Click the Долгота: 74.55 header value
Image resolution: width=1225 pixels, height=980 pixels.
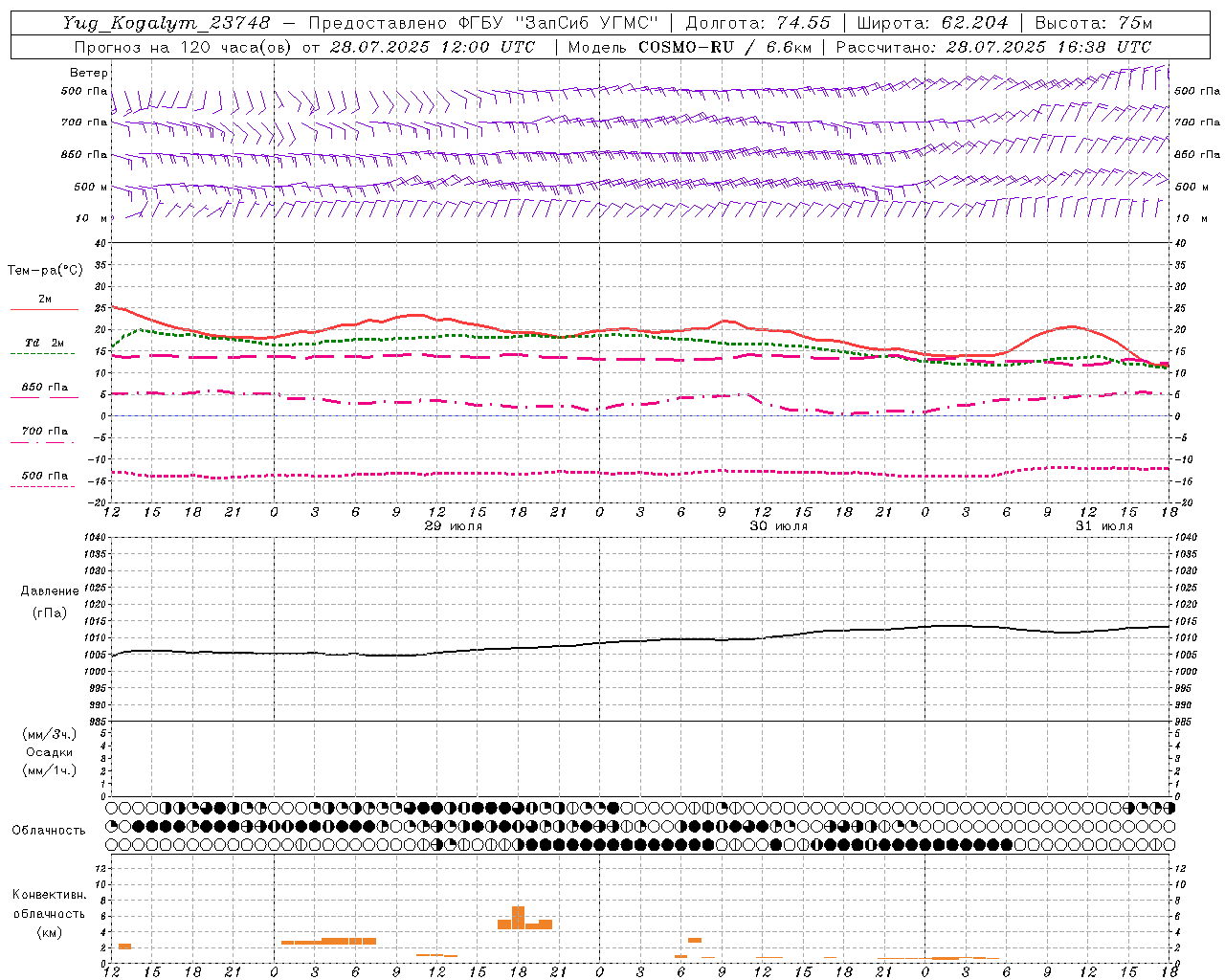(x=758, y=23)
